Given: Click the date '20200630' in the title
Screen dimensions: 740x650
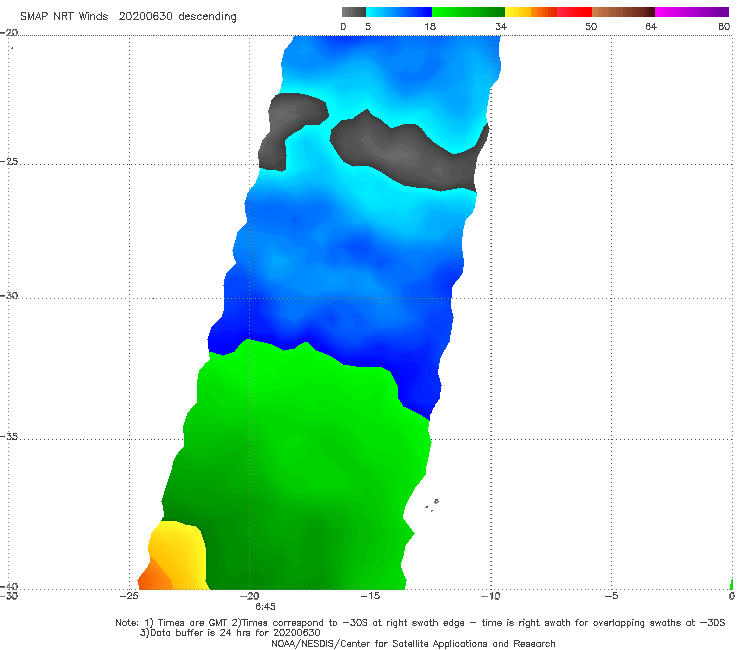Looking at the screenshot, I should tap(145, 16).
